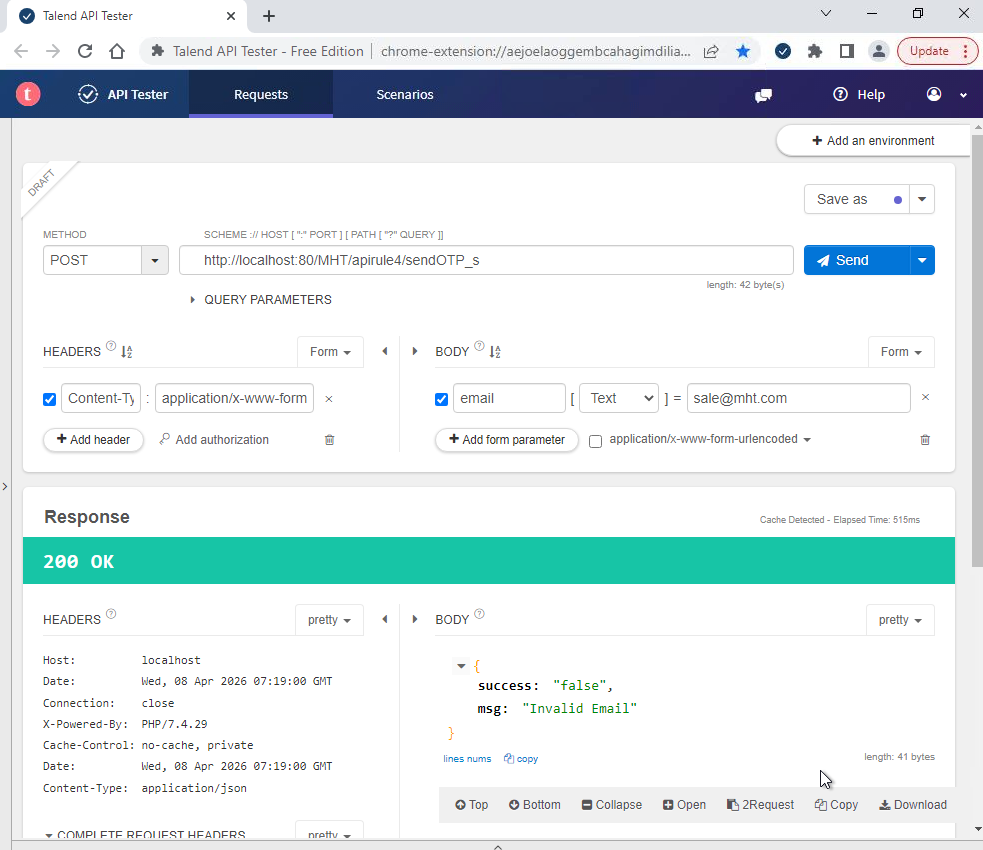Open request body Form view dropdown
Image resolution: width=983 pixels, height=850 pixels.
(x=901, y=352)
